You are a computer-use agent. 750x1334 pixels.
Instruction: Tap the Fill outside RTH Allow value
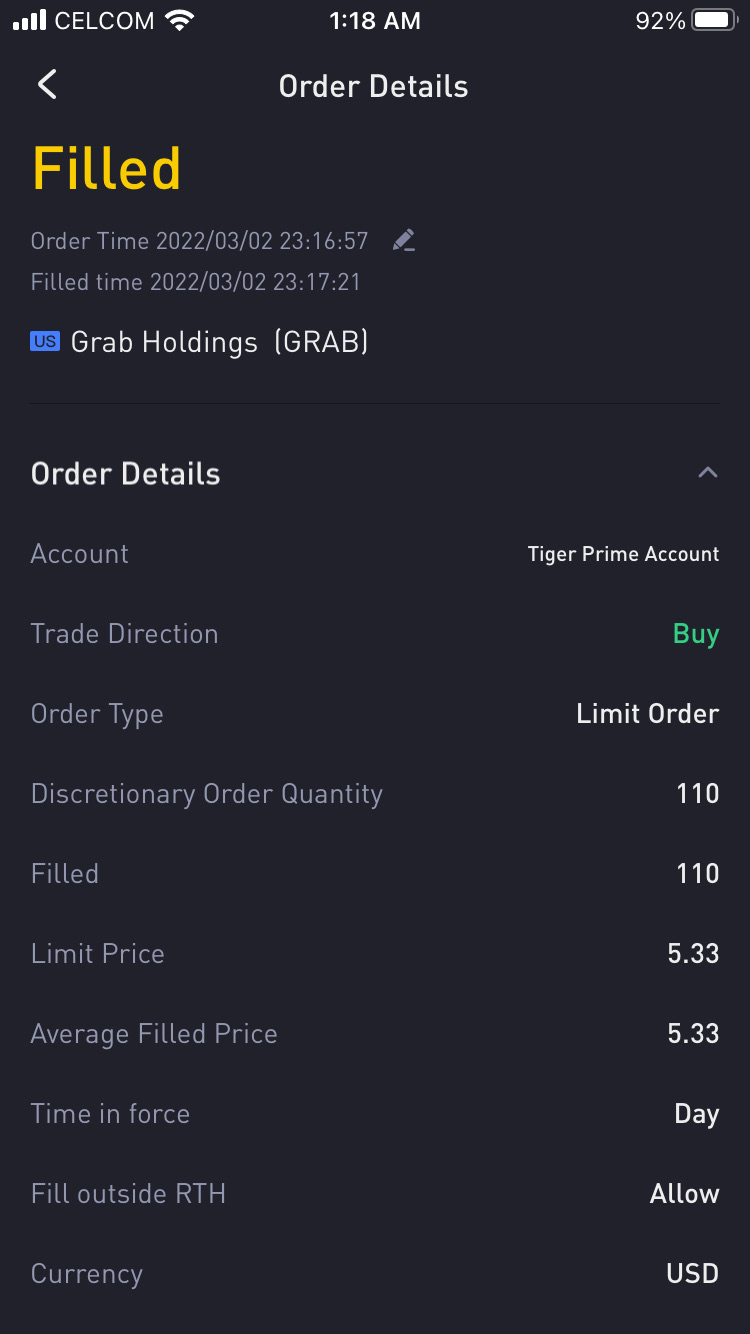click(x=684, y=1194)
